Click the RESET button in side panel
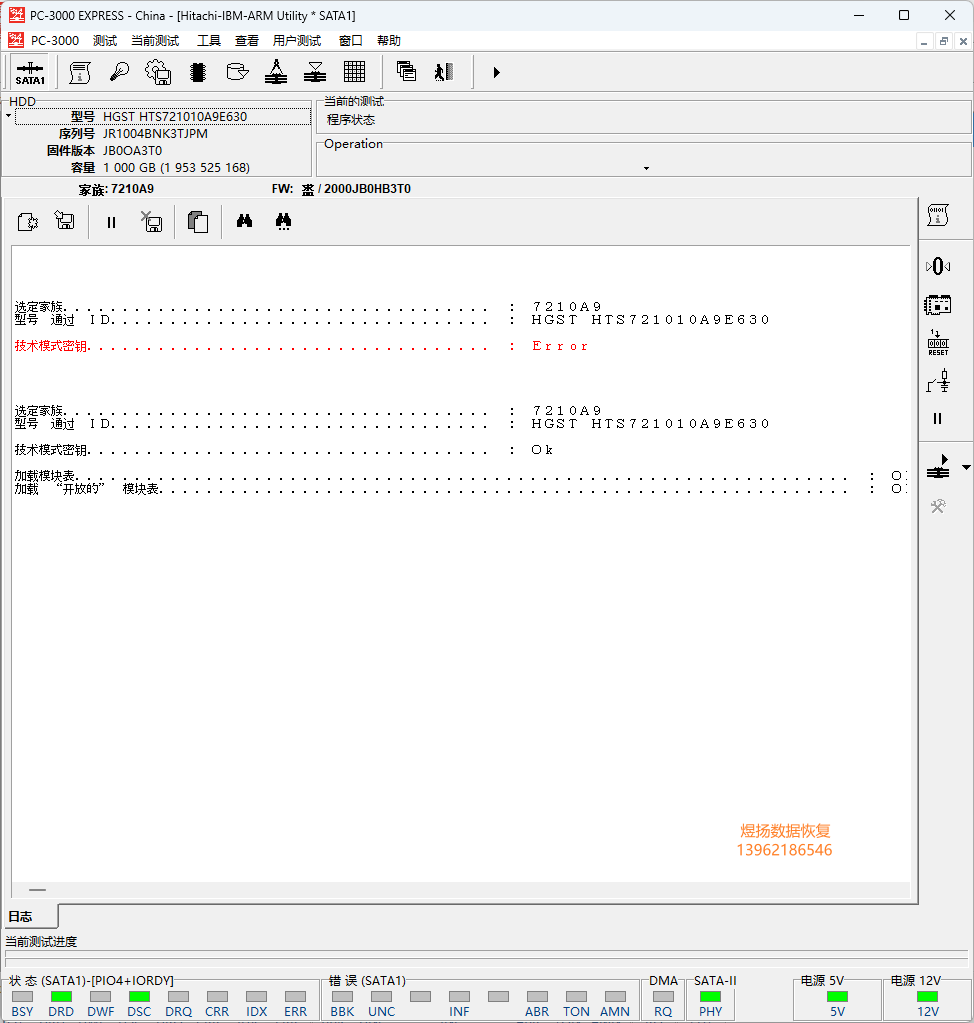974x1023 pixels. (x=938, y=343)
